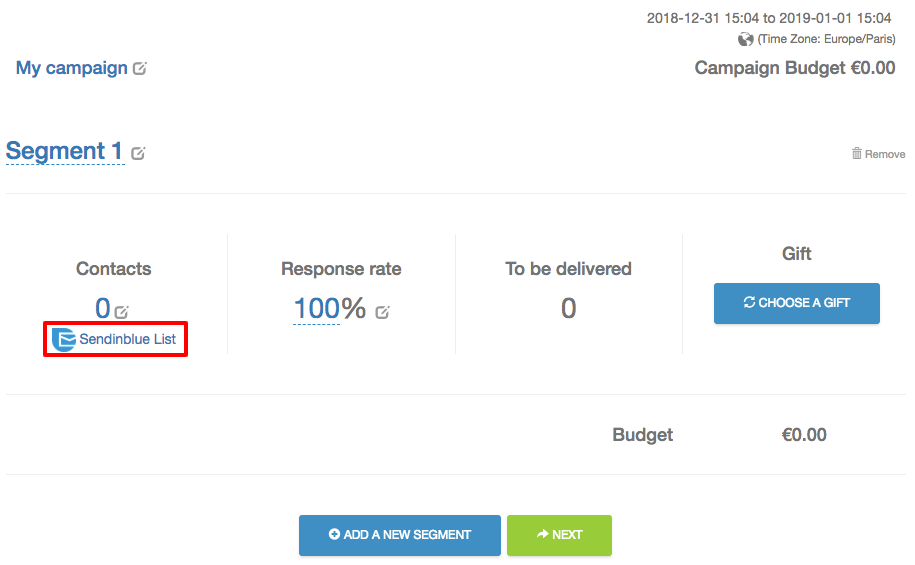Click the Remove text link
Image resolution: width=915 pixels, height=565 pixels.
point(885,154)
